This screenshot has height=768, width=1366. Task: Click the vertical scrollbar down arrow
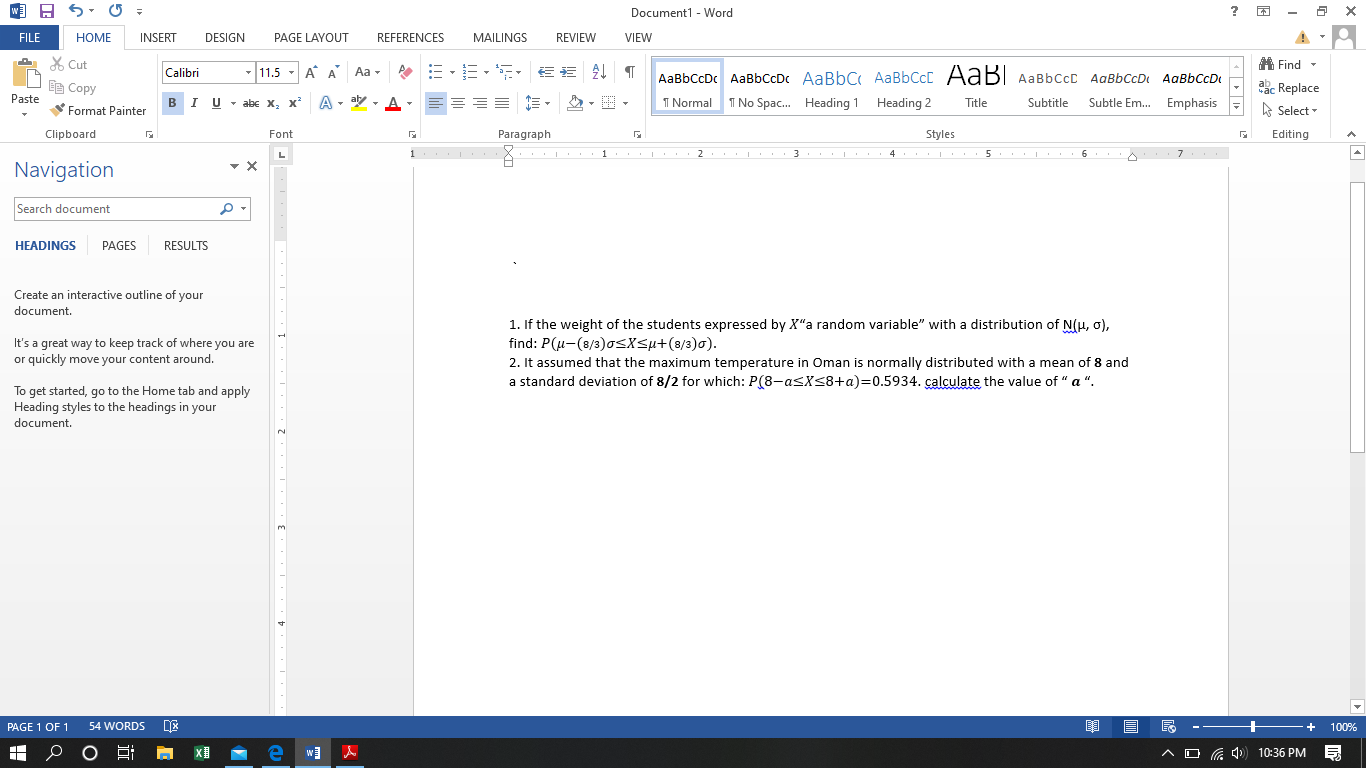pos(1357,706)
